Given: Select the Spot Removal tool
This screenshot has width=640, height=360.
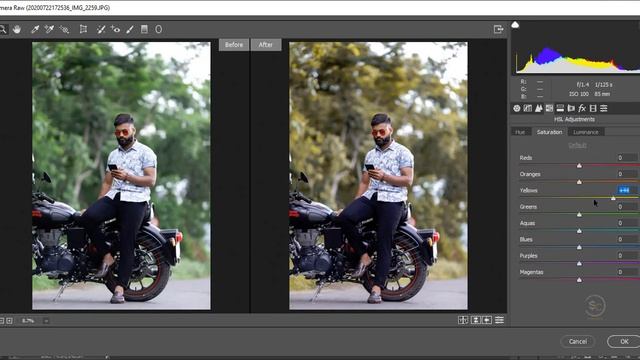Looking at the screenshot, I should coord(101,29).
